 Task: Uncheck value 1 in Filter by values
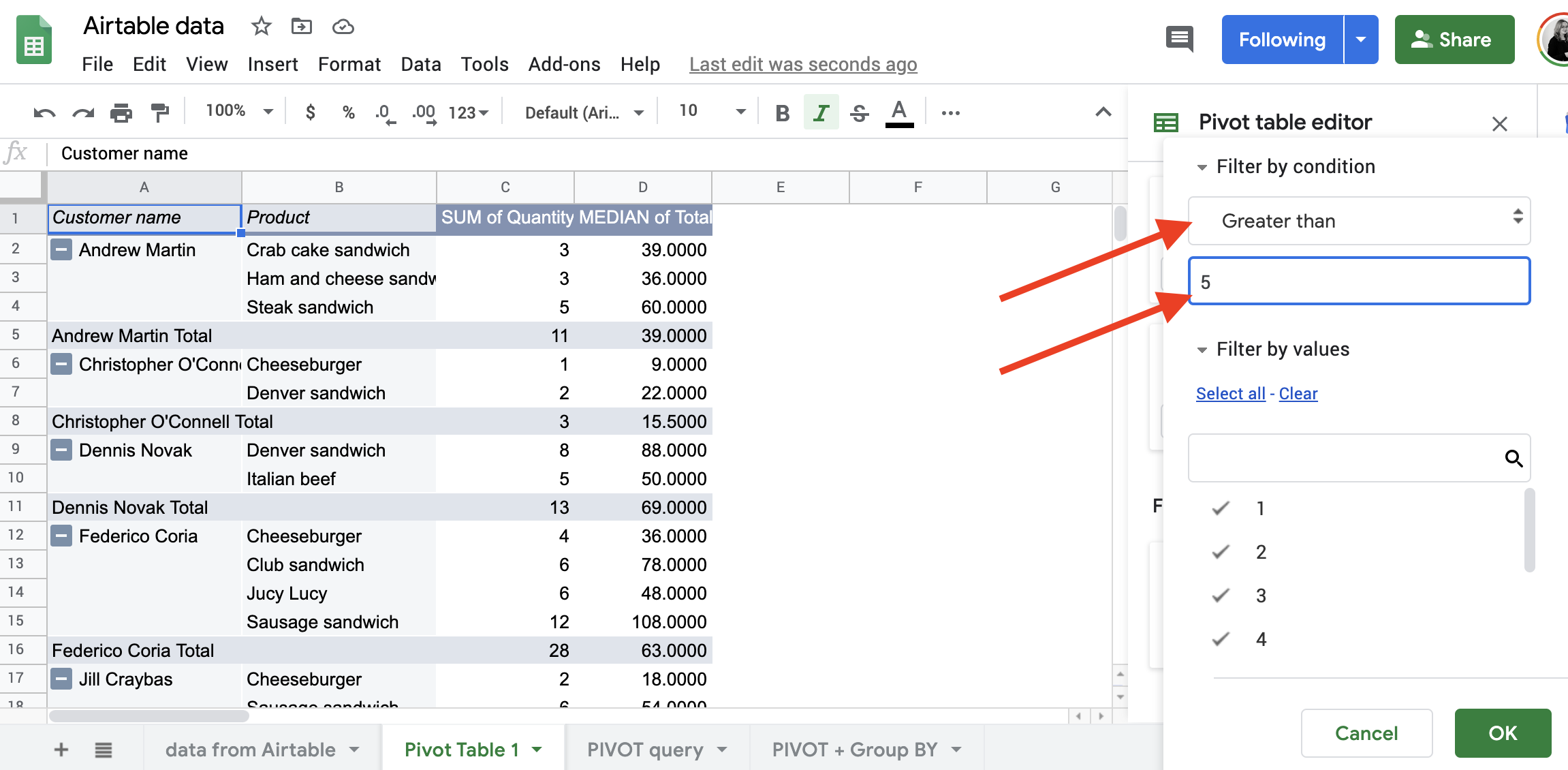pyautogui.click(x=1220, y=507)
